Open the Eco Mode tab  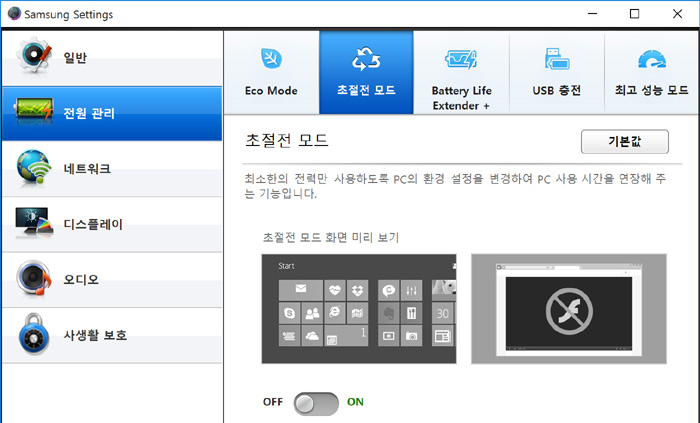(271, 72)
